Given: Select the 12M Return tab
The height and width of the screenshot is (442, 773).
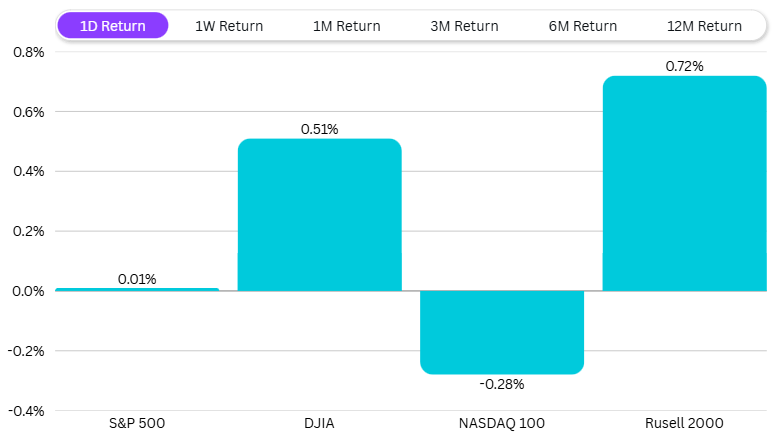Looking at the screenshot, I should coord(704,26).
